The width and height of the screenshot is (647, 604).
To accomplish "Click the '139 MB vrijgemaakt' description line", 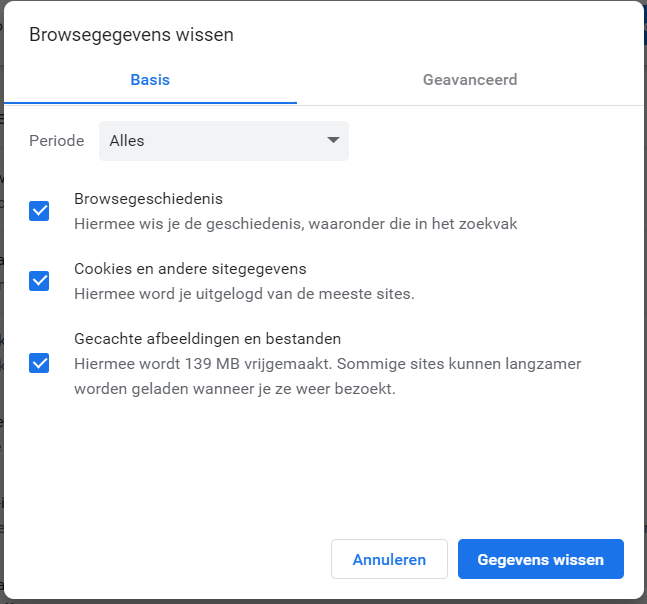I will click(327, 364).
